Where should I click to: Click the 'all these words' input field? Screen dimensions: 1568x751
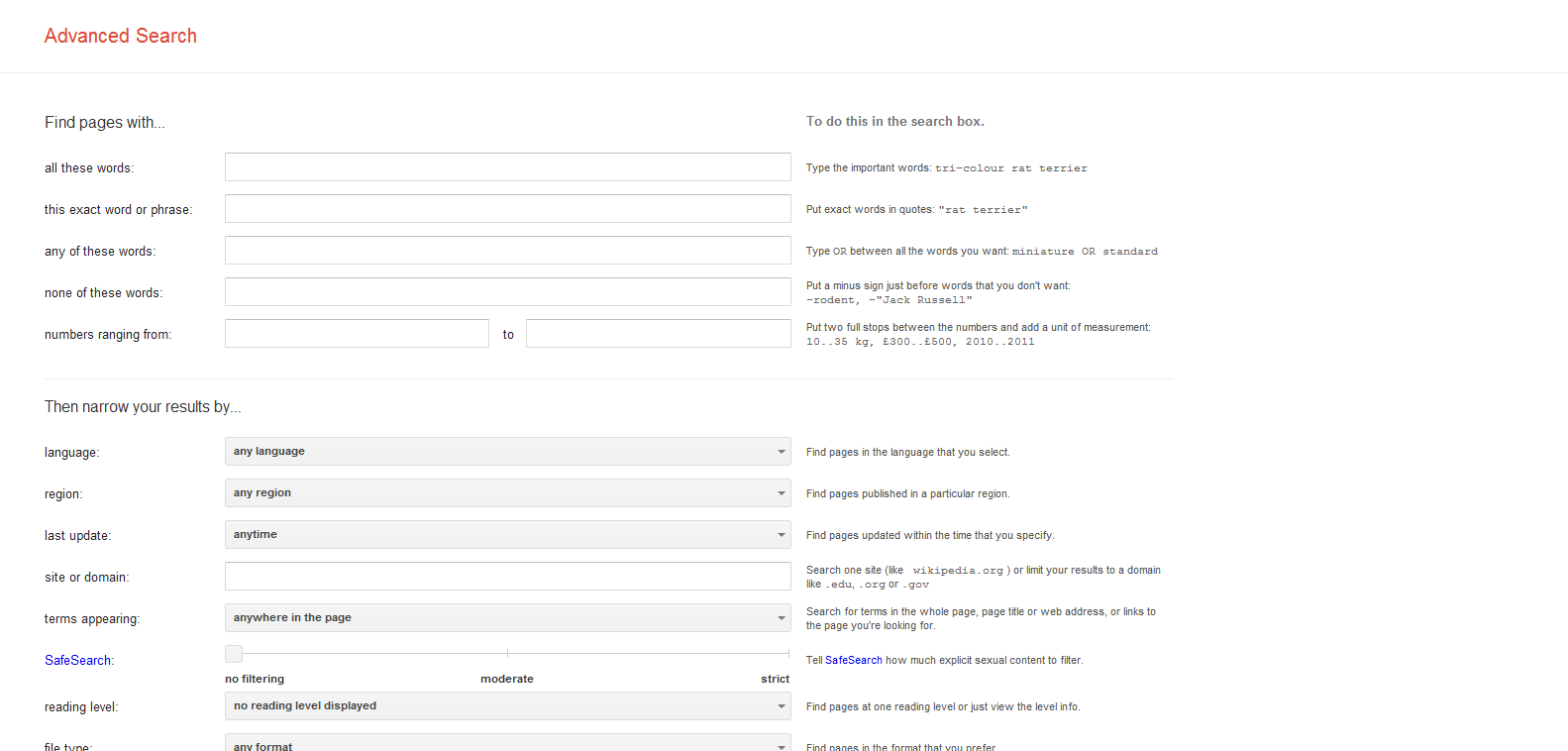pos(507,167)
